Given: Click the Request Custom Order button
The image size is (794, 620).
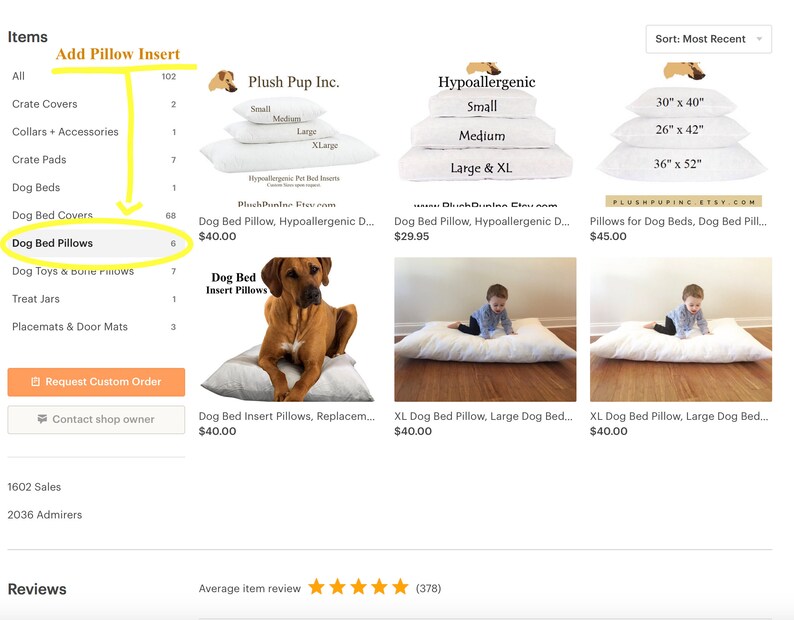Looking at the screenshot, I should pyautogui.click(x=96, y=382).
